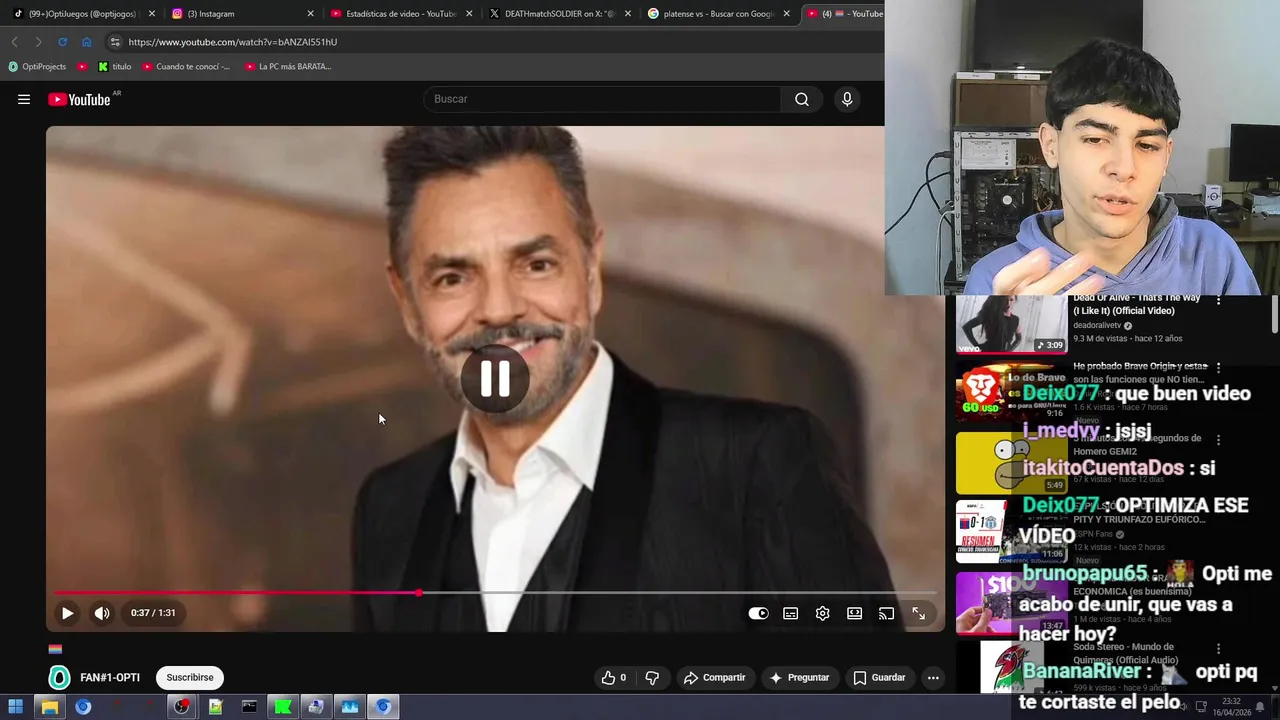Open the titulo bookmark
1280x720 pixels.
point(114,67)
